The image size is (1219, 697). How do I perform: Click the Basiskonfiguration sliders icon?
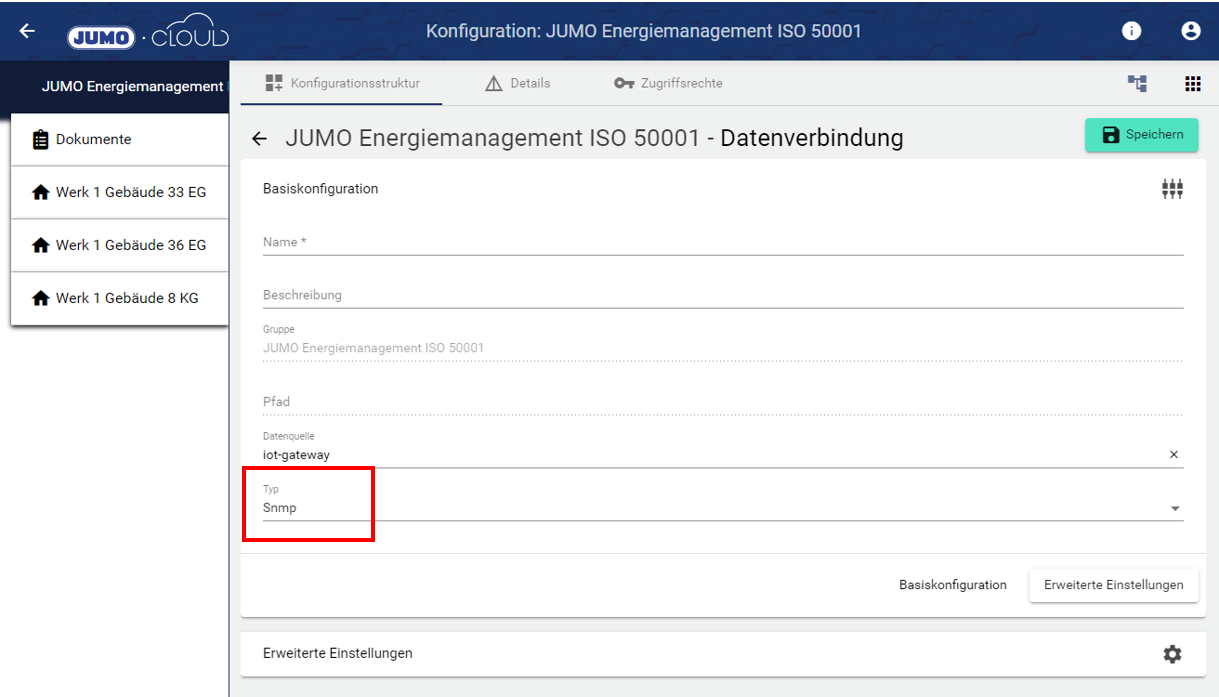1172,189
